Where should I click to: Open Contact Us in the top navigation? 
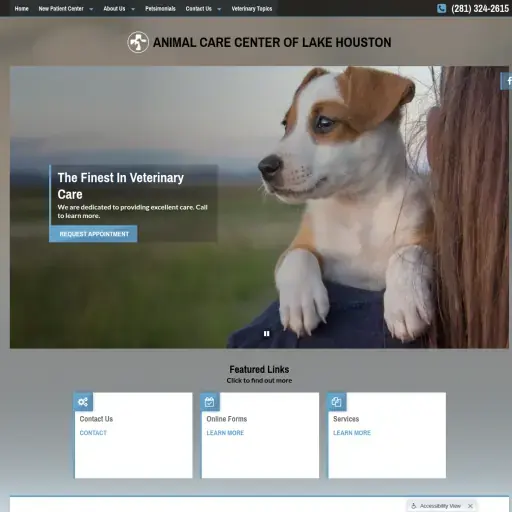click(x=199, y=9)
